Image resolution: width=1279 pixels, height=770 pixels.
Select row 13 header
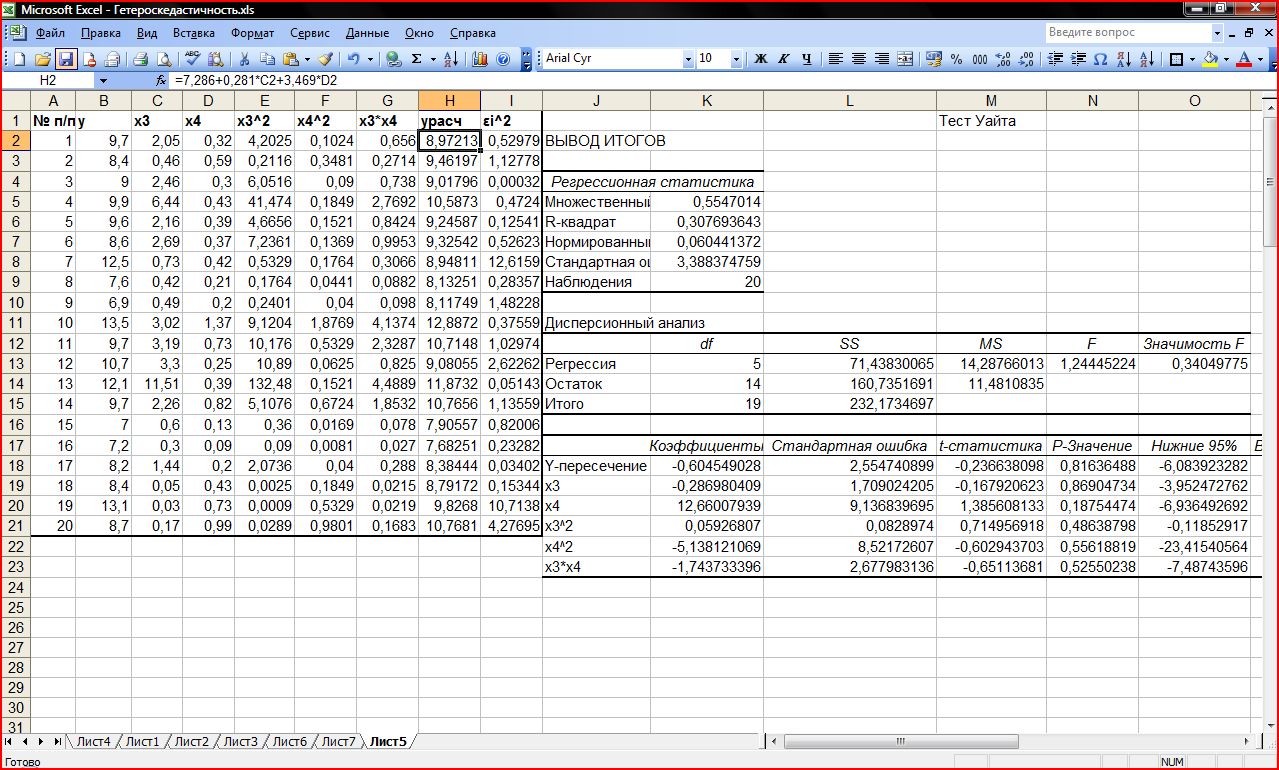point(15,363)
